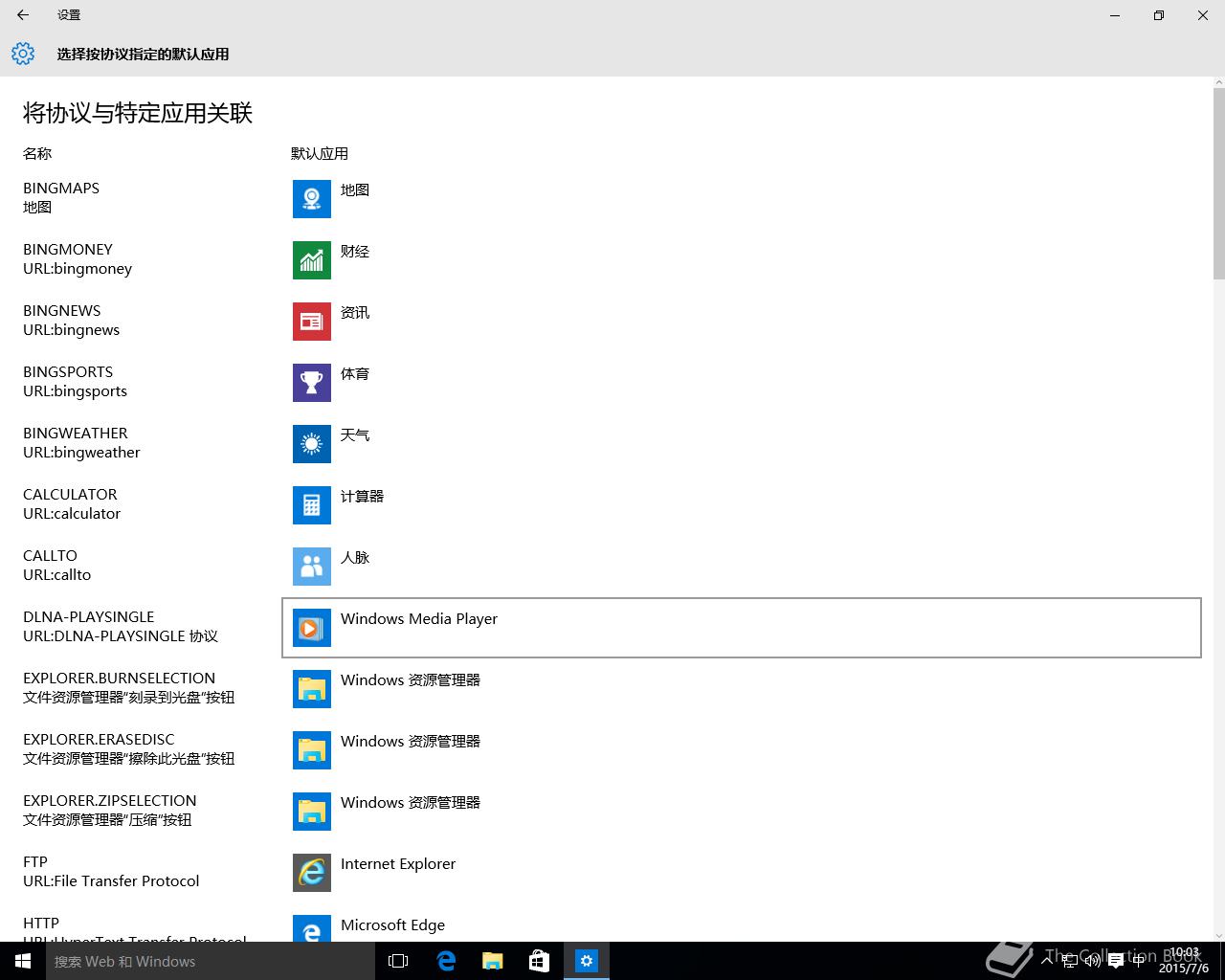Click the Settings gear icon in header
Image resolution: width=1225 pixels, height=980 pixels.
23,54
